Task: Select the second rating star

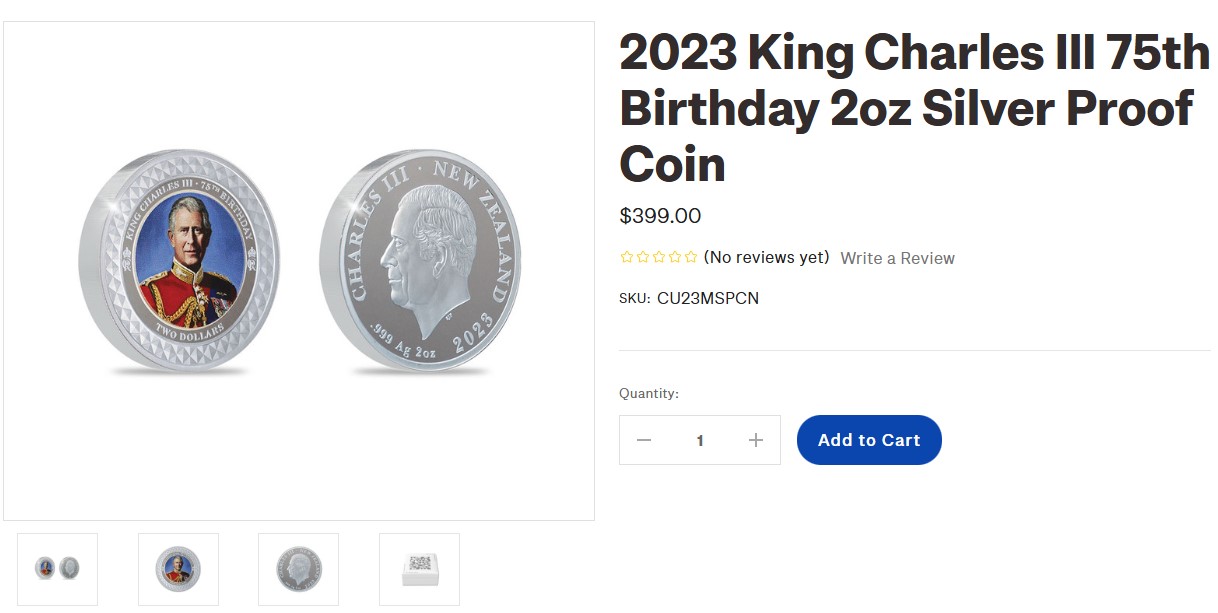Action: (x=643, y=258)
